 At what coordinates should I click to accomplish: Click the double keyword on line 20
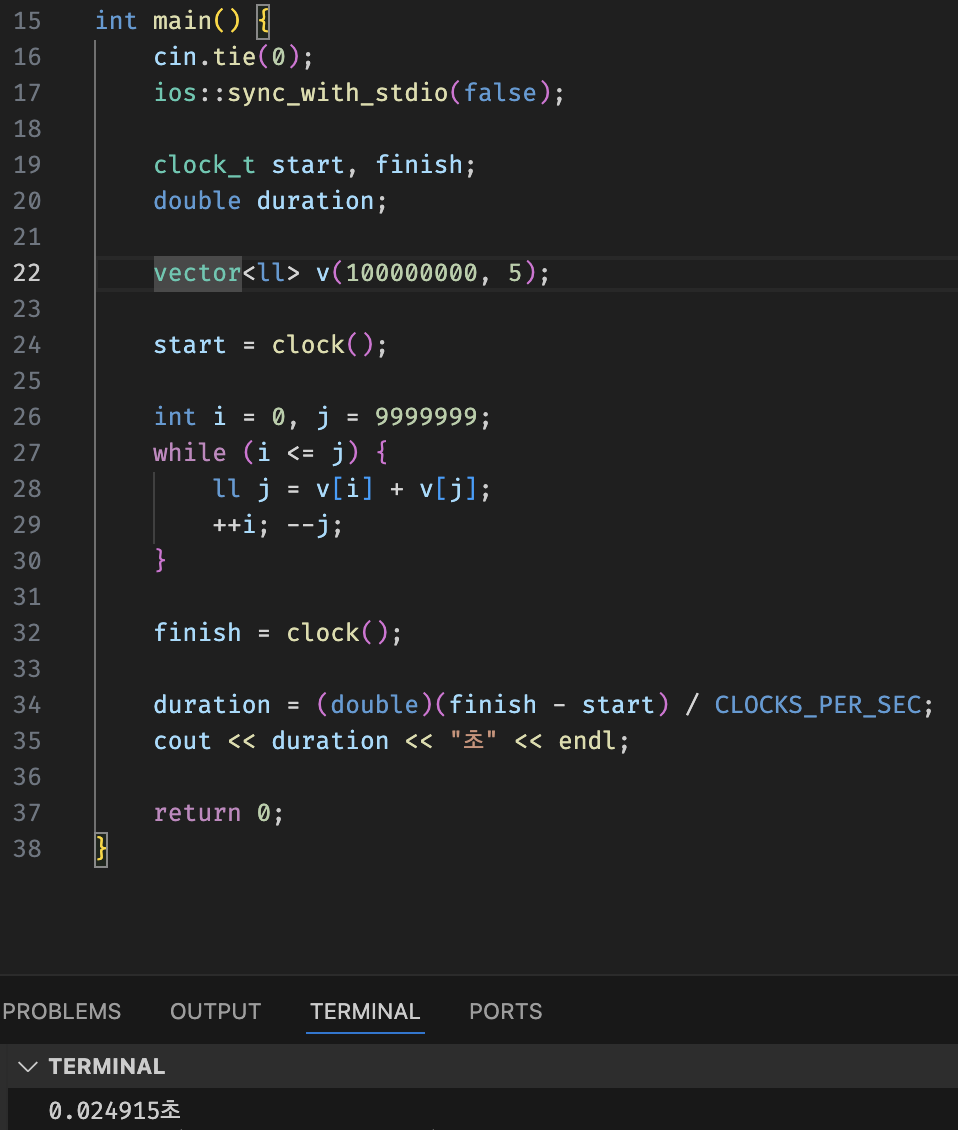coord(198,201)
